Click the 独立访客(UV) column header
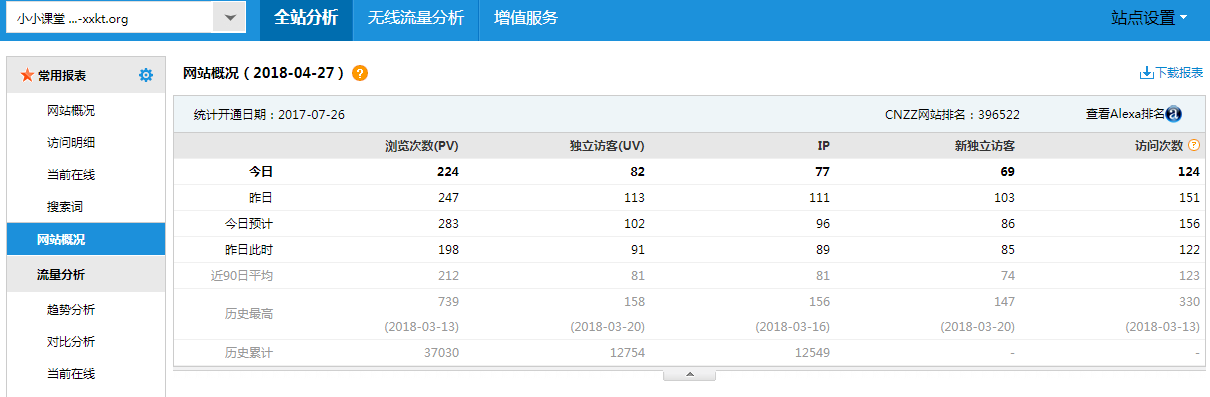The height and width of the screenshot is (397, 1210). [607, 146]
